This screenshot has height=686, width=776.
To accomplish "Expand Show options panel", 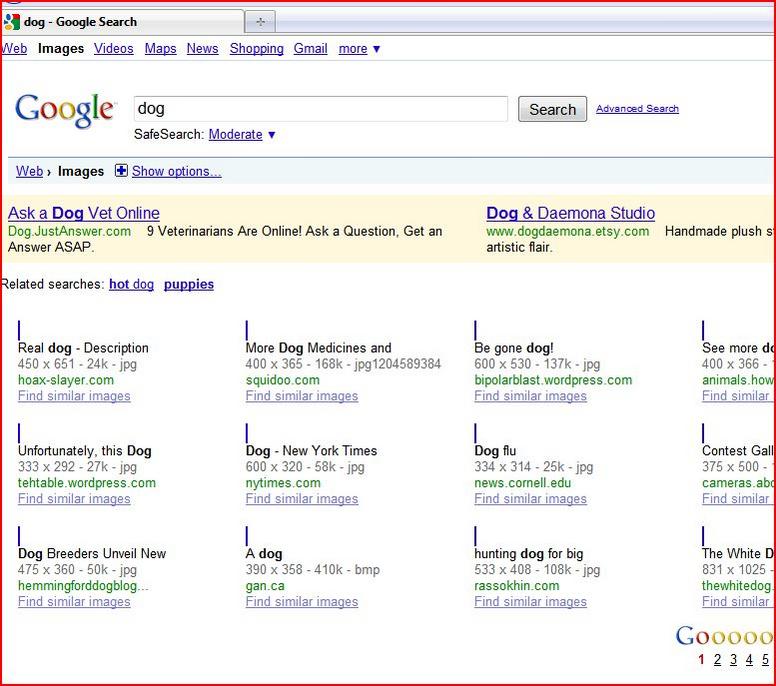I will (176, 171).
